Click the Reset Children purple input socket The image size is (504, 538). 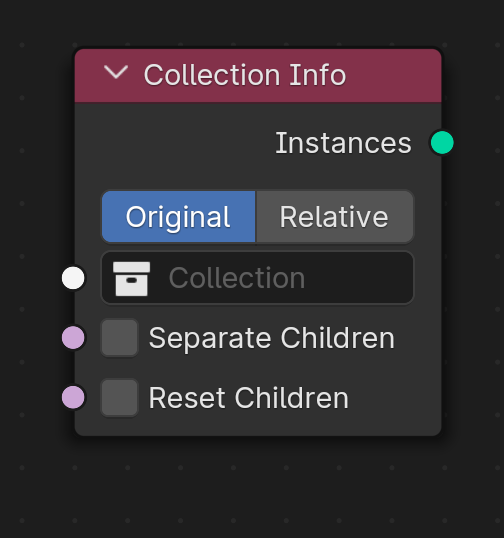(73, 398)
